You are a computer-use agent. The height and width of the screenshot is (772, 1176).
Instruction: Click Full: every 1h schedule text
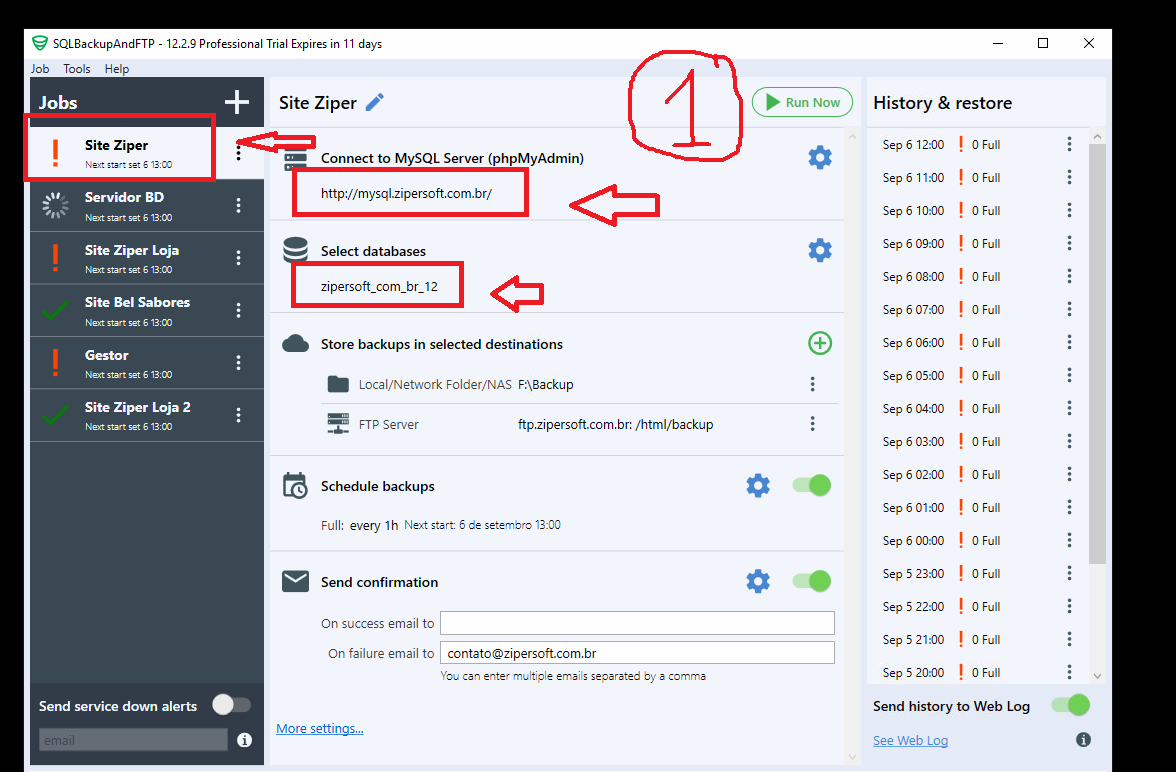tap(359, 525)
